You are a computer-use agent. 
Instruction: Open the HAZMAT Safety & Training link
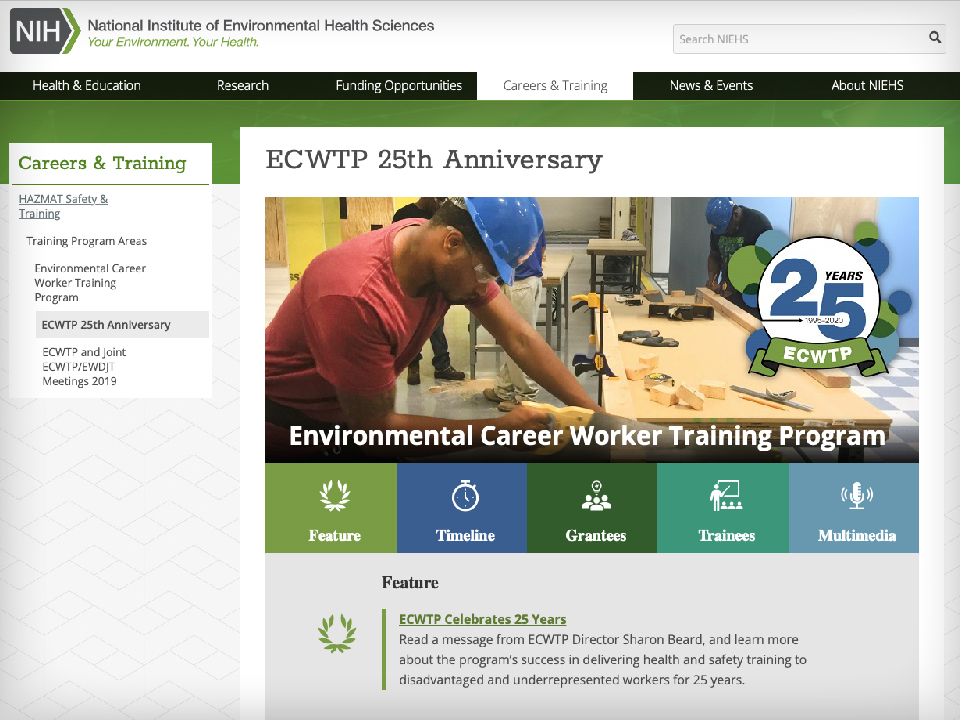pyautogui.click(x=63, y=206)
